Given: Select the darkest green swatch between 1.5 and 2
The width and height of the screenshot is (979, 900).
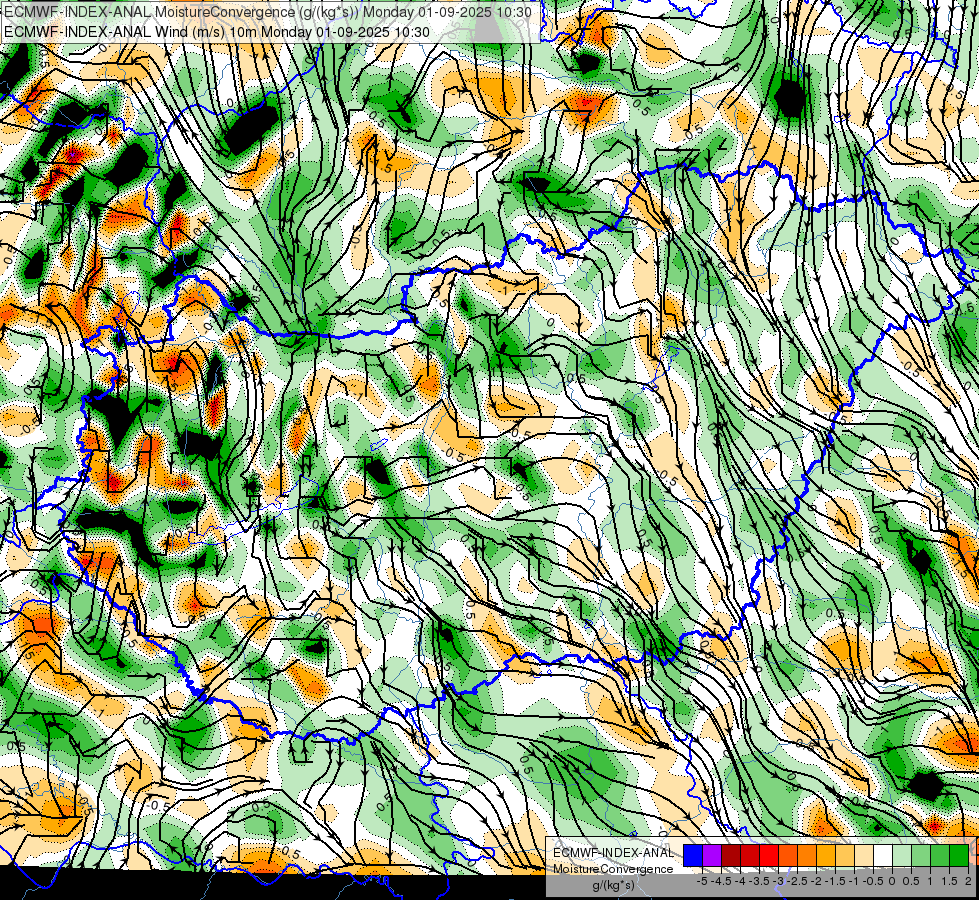Looking at the screenshot, I should pos(959,855).
